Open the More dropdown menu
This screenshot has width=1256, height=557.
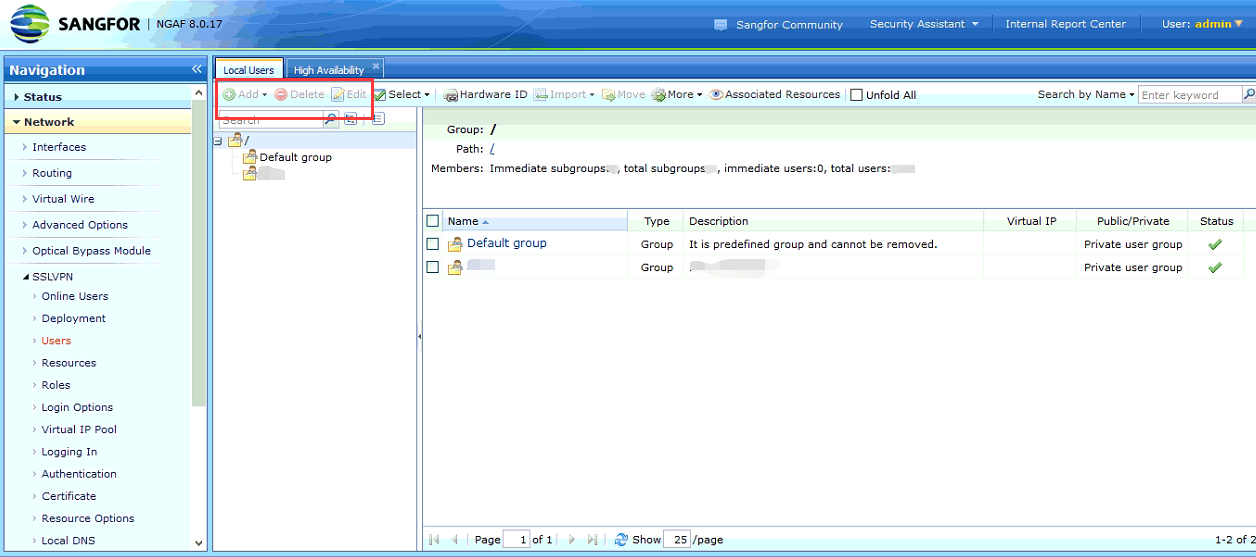pos(678,95)
